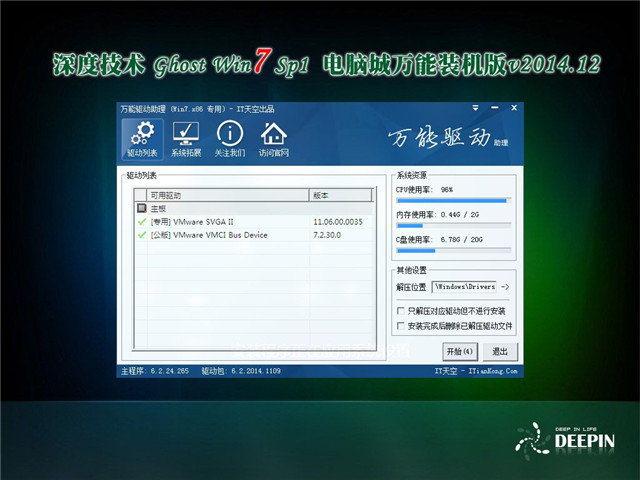Click the \Windows\Drivers path field
640x480 pixels.
coord(464,287)
